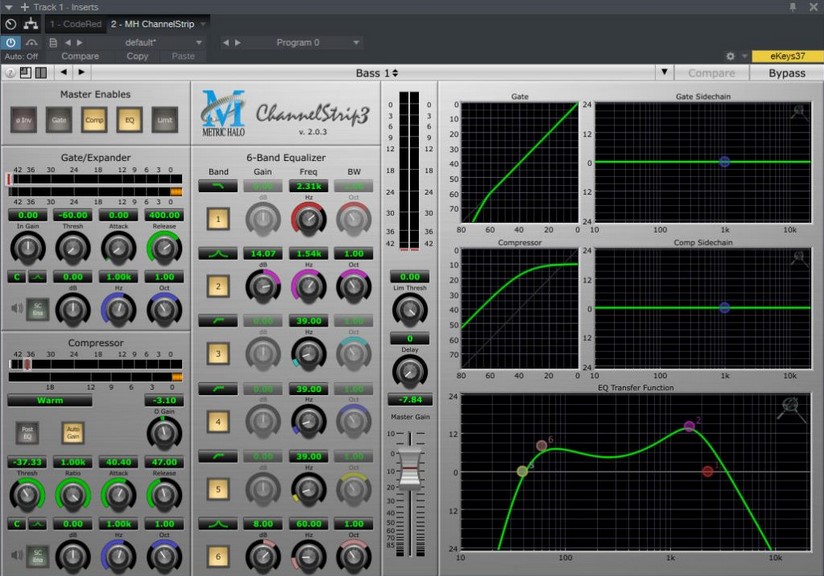Select previous preset arrow beside default
Viewport: 824px width, 576px height.
pyautogui.click(x=67, y=43)
